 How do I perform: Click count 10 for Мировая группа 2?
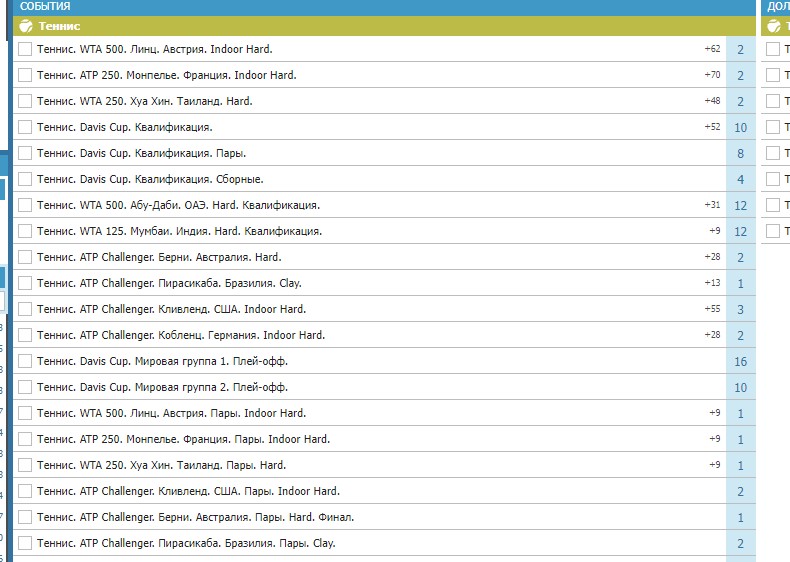(741, 388)
